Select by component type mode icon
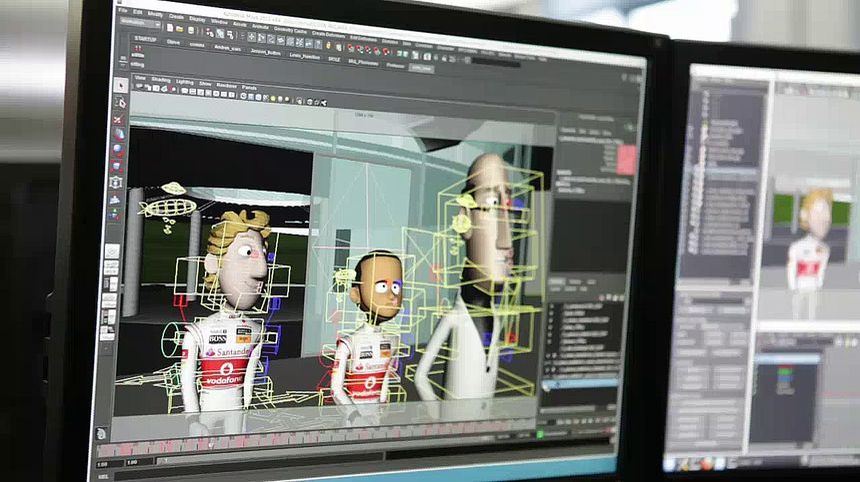Image resolution: width=860 pixels, height=482 pixels. coord(230,35)
